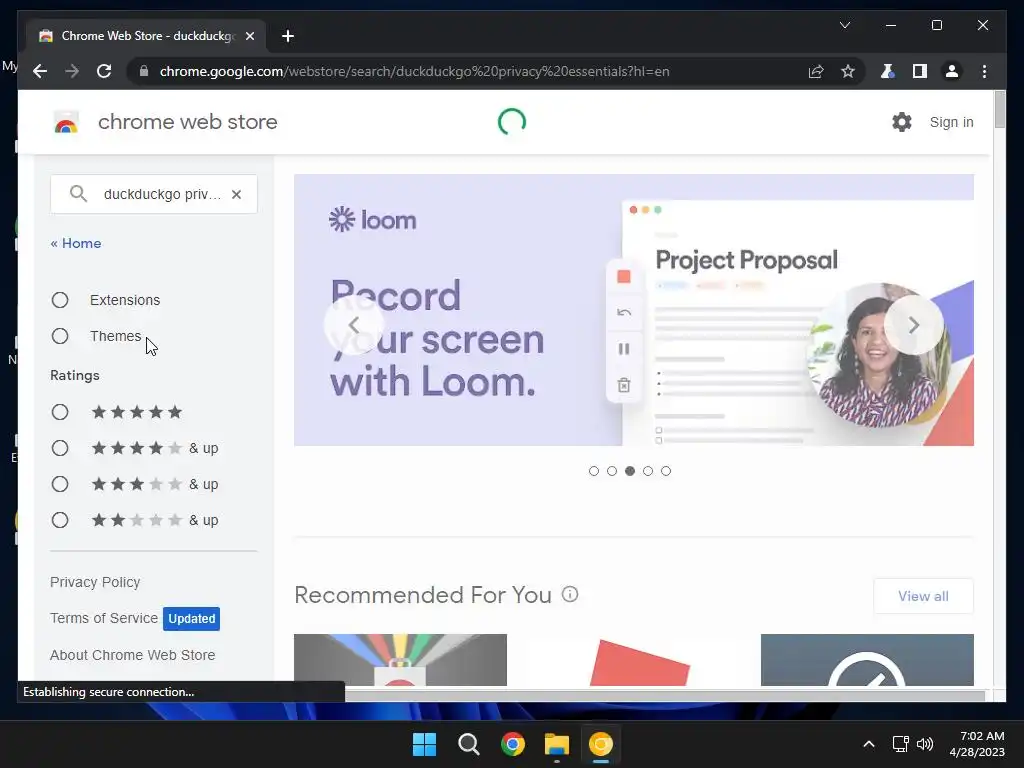Click the forward navigation arrow
1024x768 pixels.
(x=72, y=71)
